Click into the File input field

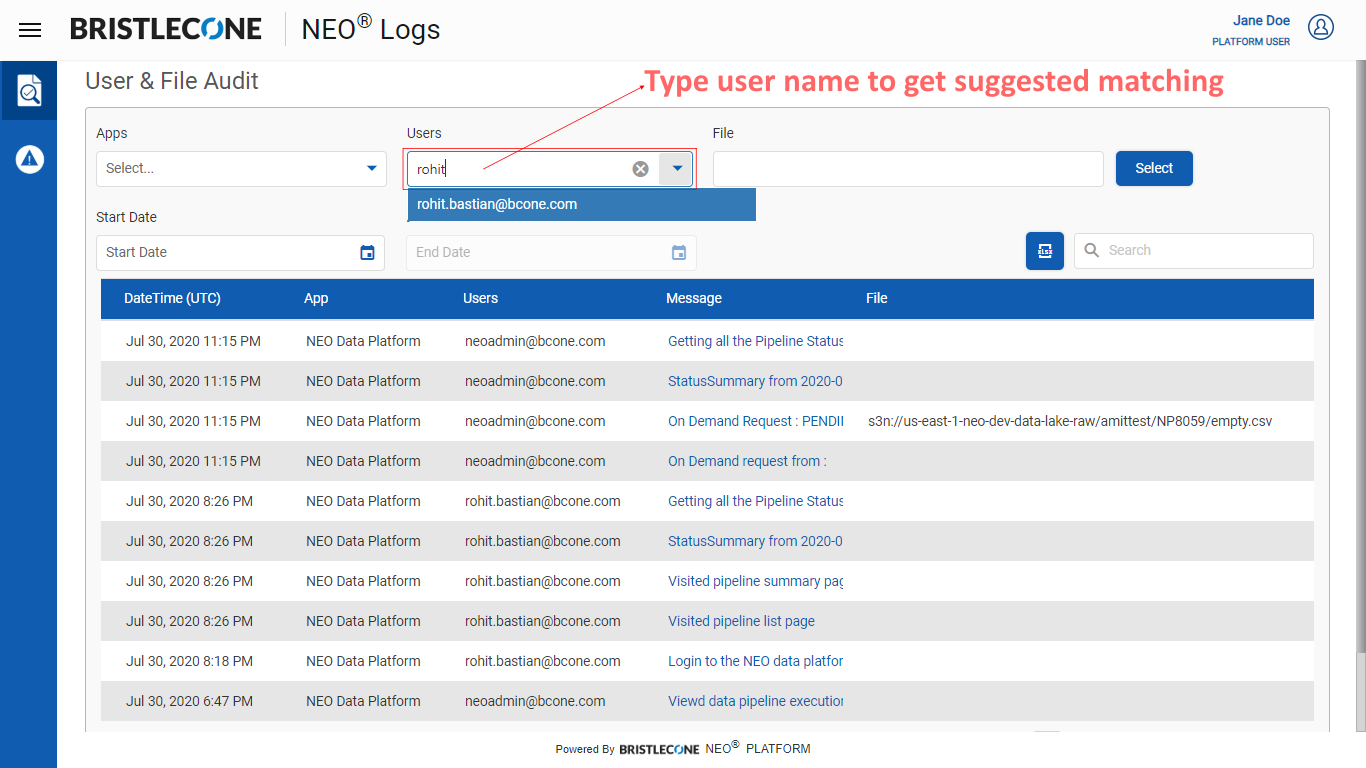coord(907,169)
